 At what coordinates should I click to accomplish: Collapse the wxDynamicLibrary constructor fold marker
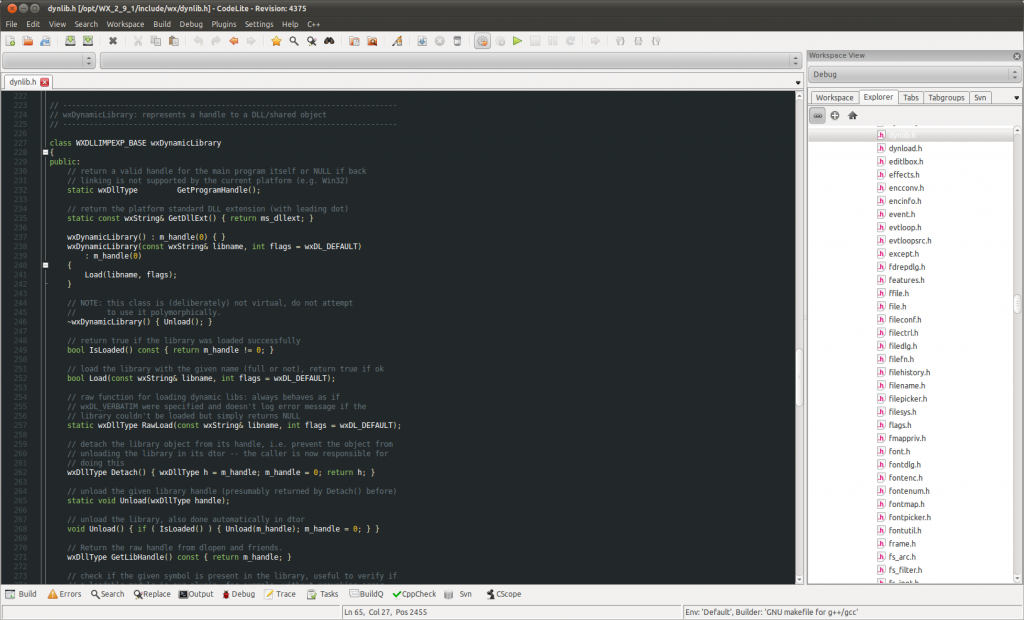click(x=45, y=265)
